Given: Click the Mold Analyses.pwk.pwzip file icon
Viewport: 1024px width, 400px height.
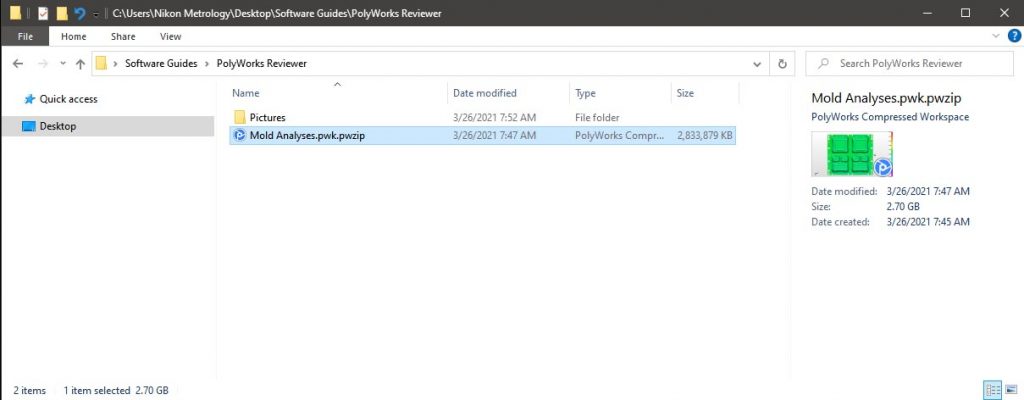Looking at the screenshot, I should 239,136.
